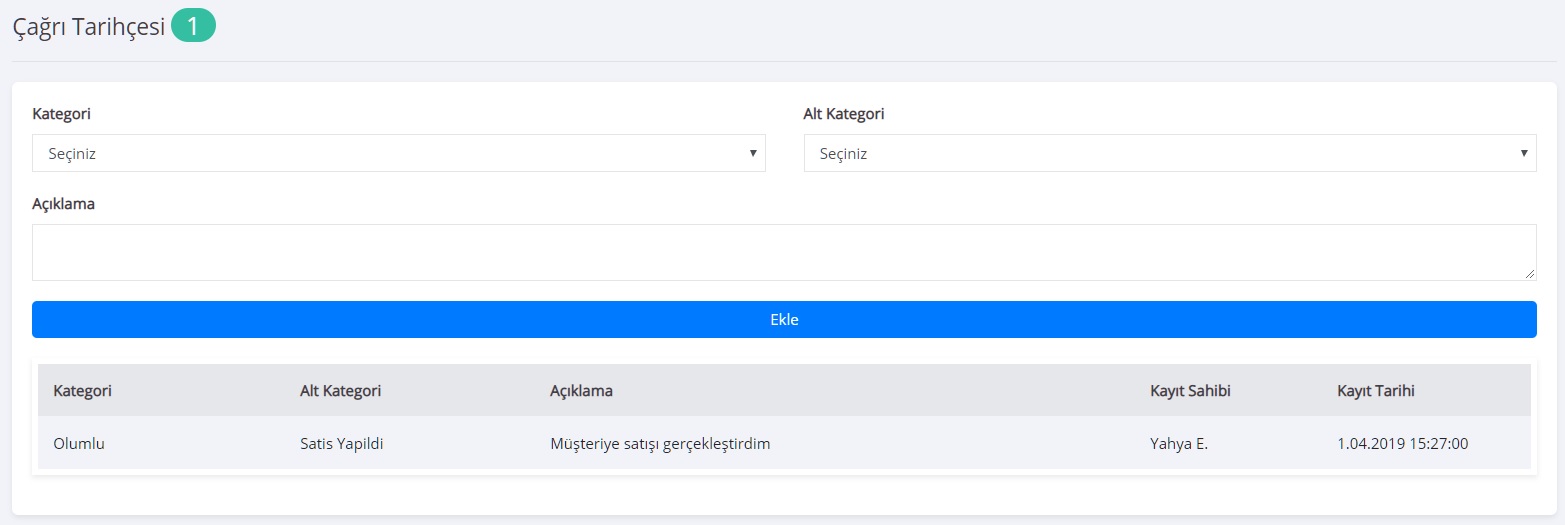Click the Açıklama label above the text area
The image size is (1565, 525).
click(x=63, y=204)
